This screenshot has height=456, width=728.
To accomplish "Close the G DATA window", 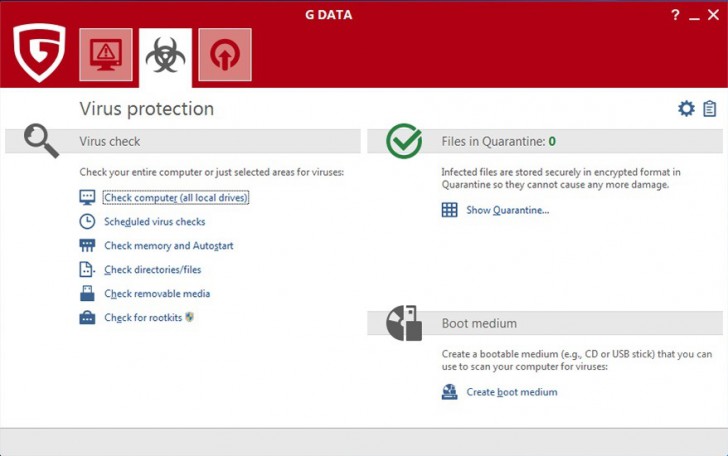I will pos(714,15).
